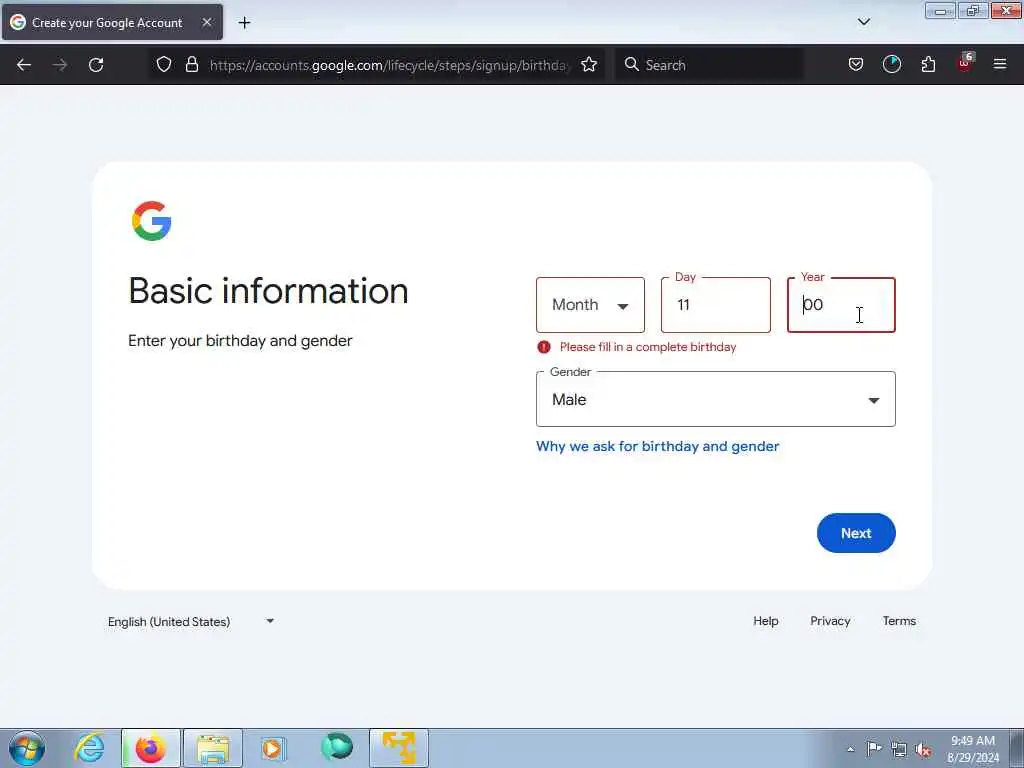Viewport: 1024px width, 768px height.
Task: Open the Firefox hamburger menu
Action: tap(1000, 65)
